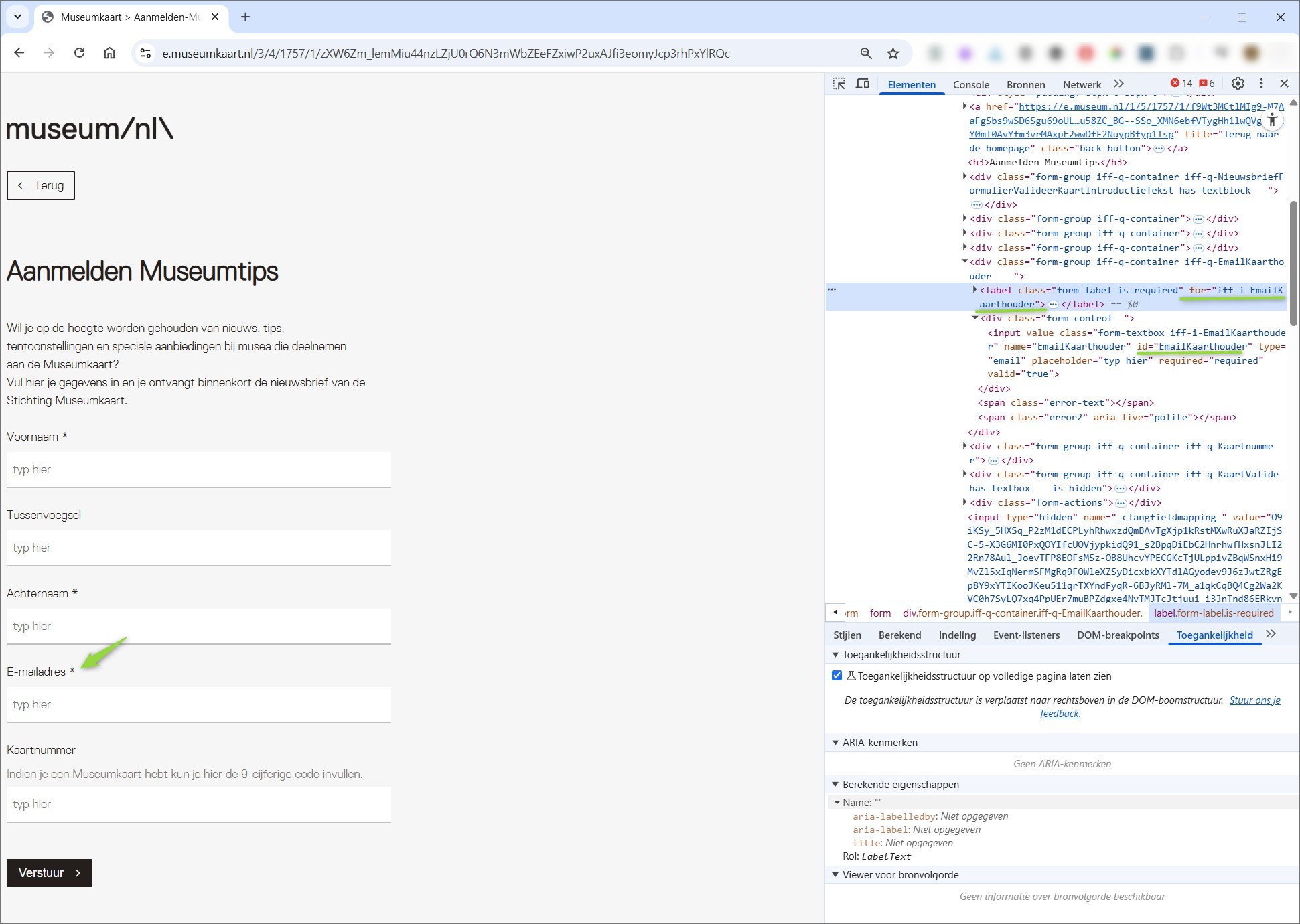Toggle device toolbar emulation
Screen dimensions: 1300x924
tap(863, 84)
